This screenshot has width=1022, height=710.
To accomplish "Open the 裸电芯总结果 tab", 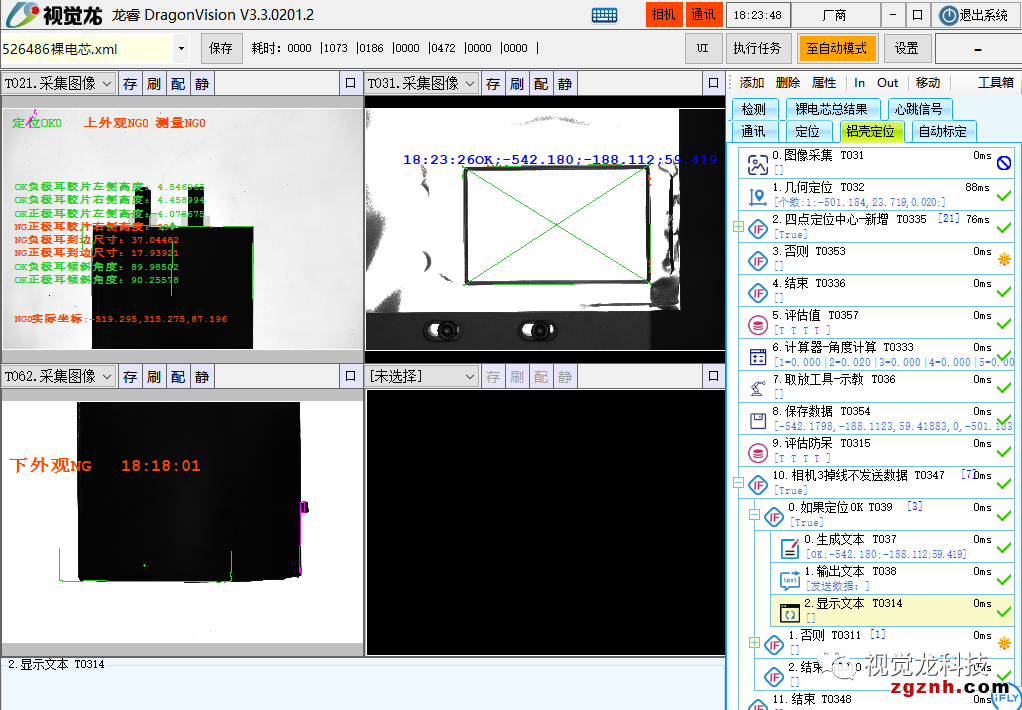I will 832,109.
